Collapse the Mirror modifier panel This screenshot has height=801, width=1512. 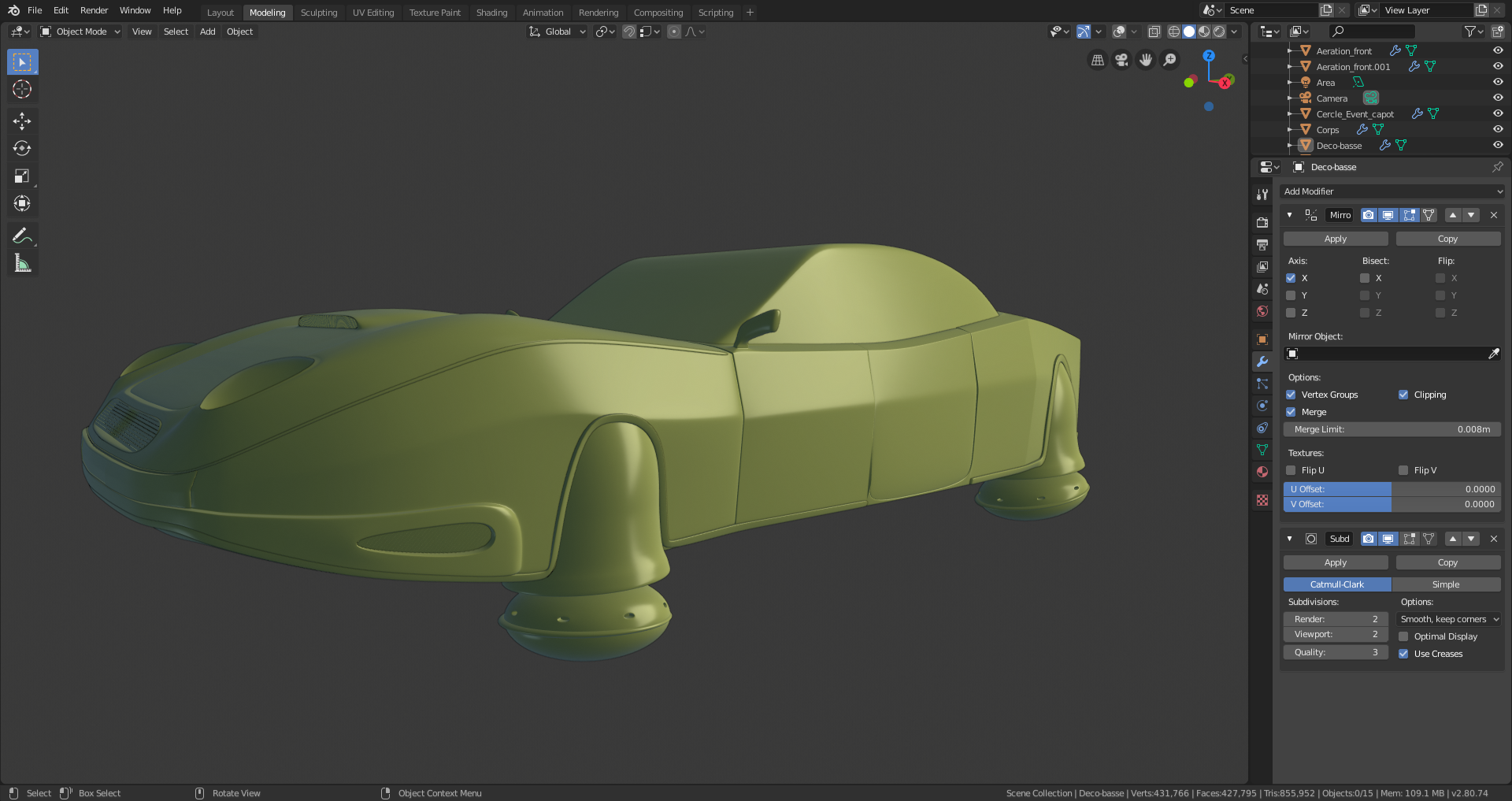1289,215
